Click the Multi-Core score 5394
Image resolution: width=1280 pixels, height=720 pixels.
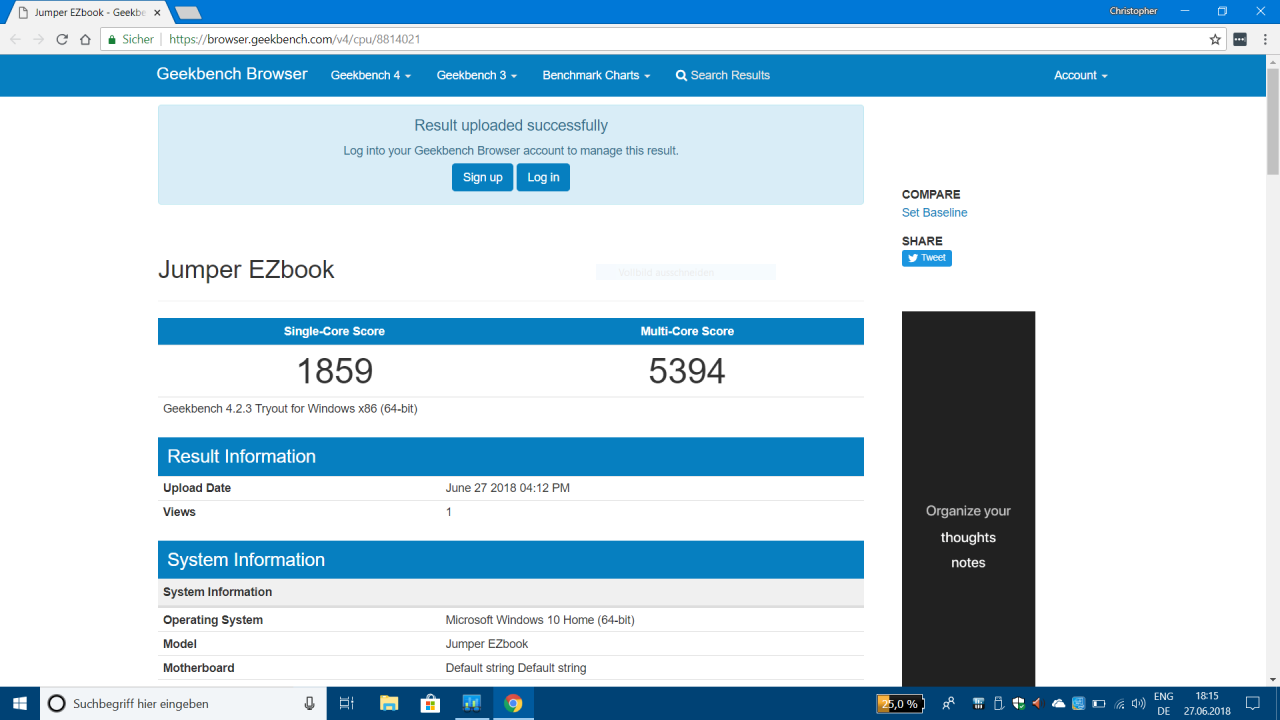pyautogui.click(x=687, y=371)
